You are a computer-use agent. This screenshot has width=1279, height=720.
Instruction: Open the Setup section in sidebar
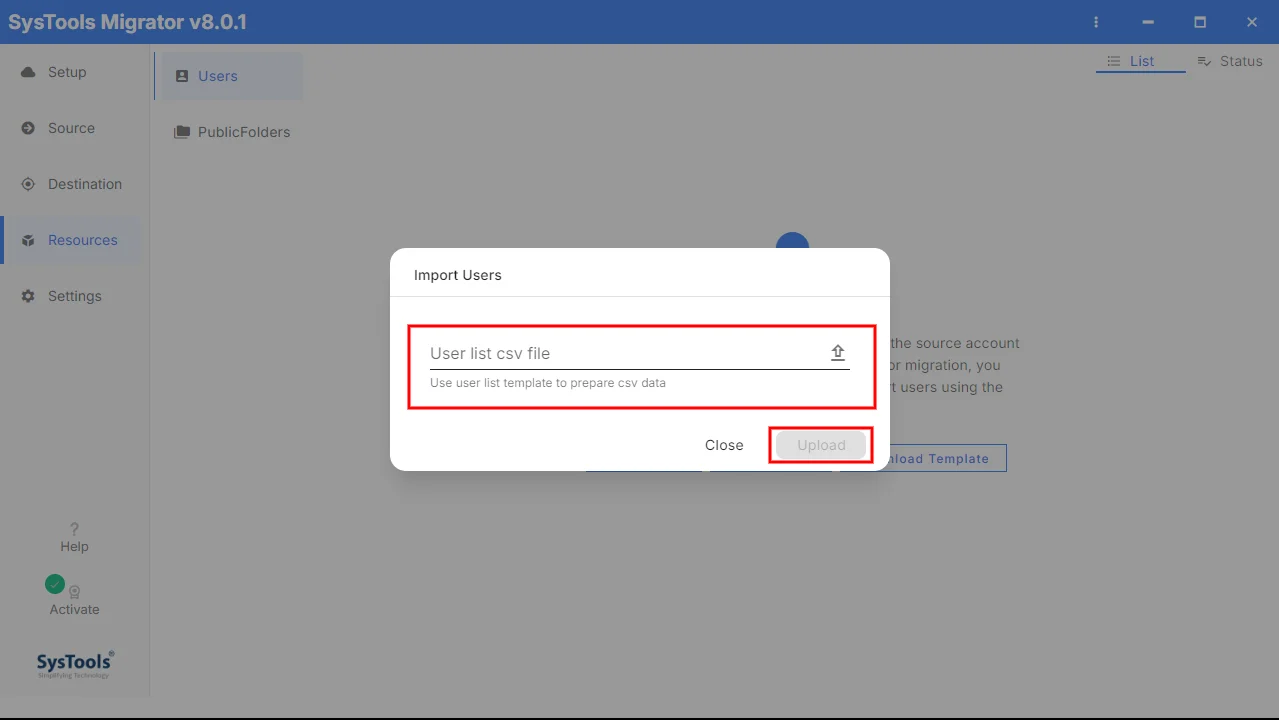[x=70, y=72]
